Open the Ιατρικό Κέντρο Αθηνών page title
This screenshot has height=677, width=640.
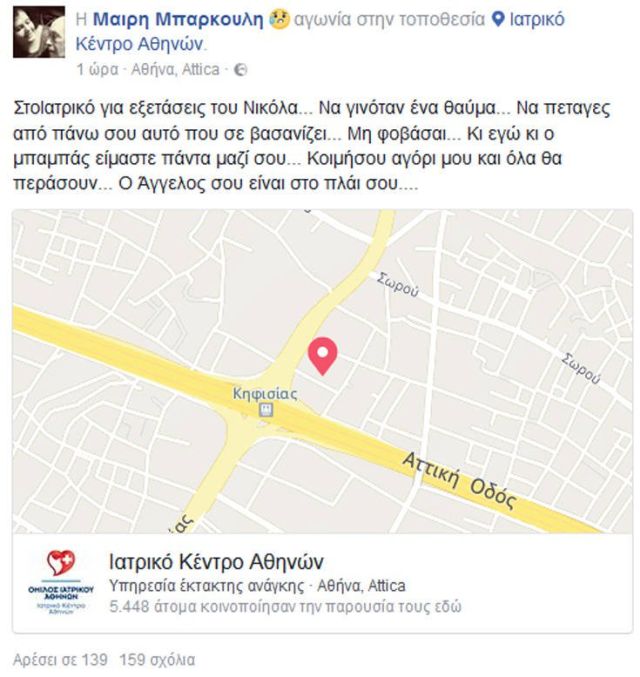(x=216, y=562)
